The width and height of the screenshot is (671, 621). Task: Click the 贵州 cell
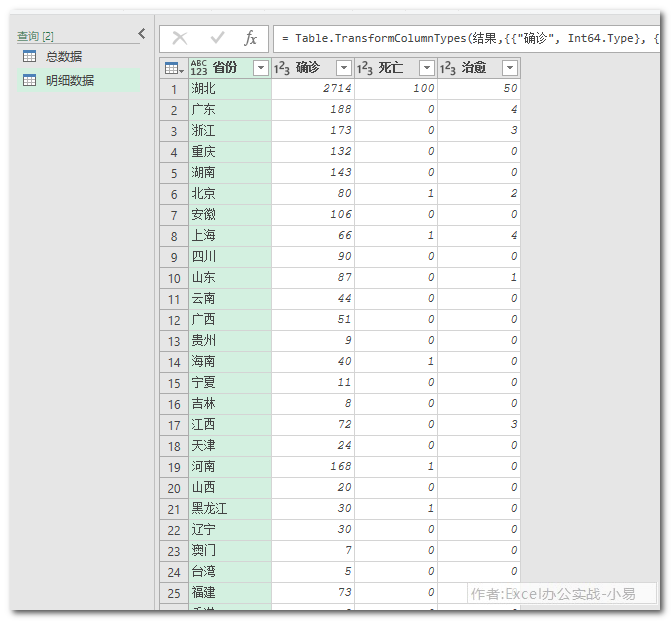coord(230,340)
